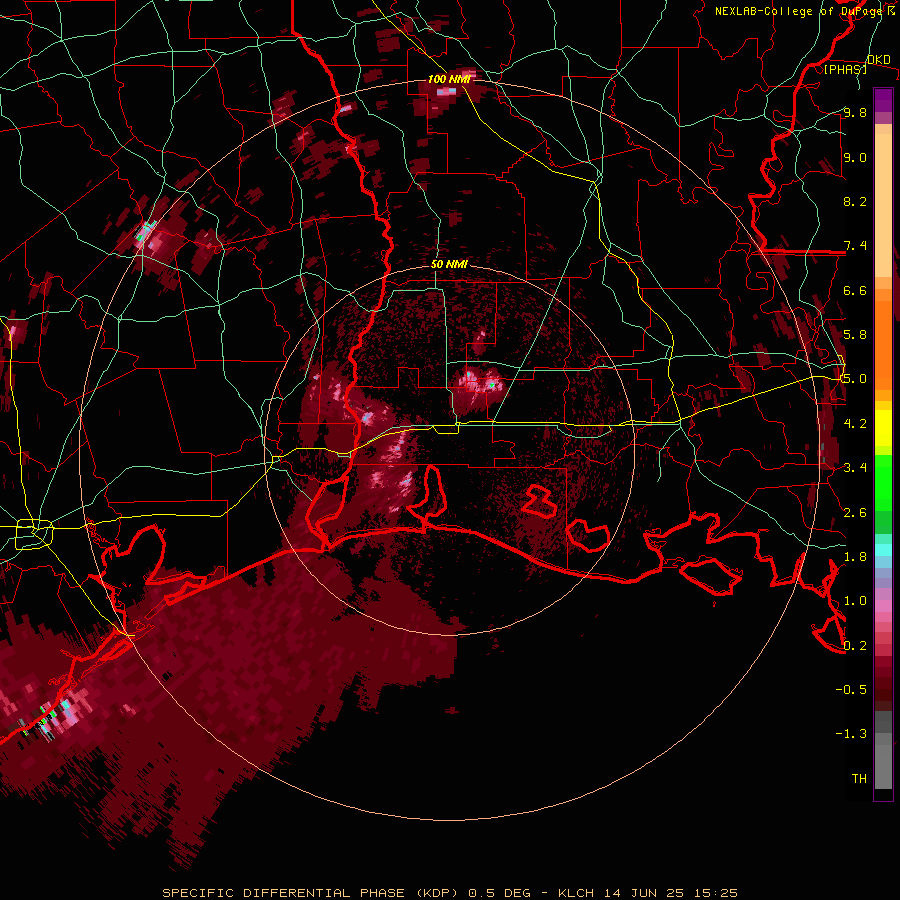Viewport: 900px width, 900px height.
Task: Click the 4.2 scale label
Action: pos(855,424)
